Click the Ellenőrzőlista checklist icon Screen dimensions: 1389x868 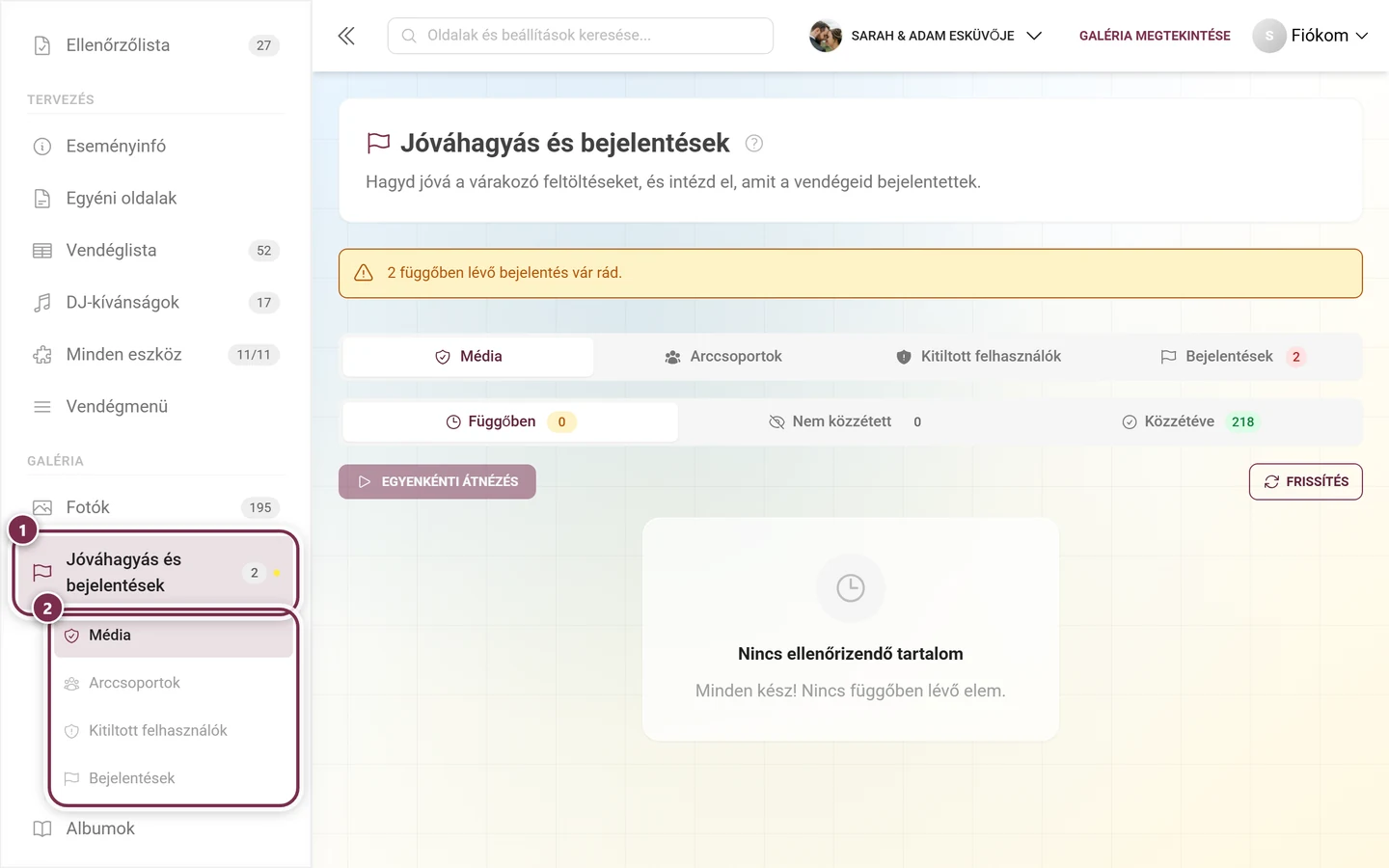[42, 45]
